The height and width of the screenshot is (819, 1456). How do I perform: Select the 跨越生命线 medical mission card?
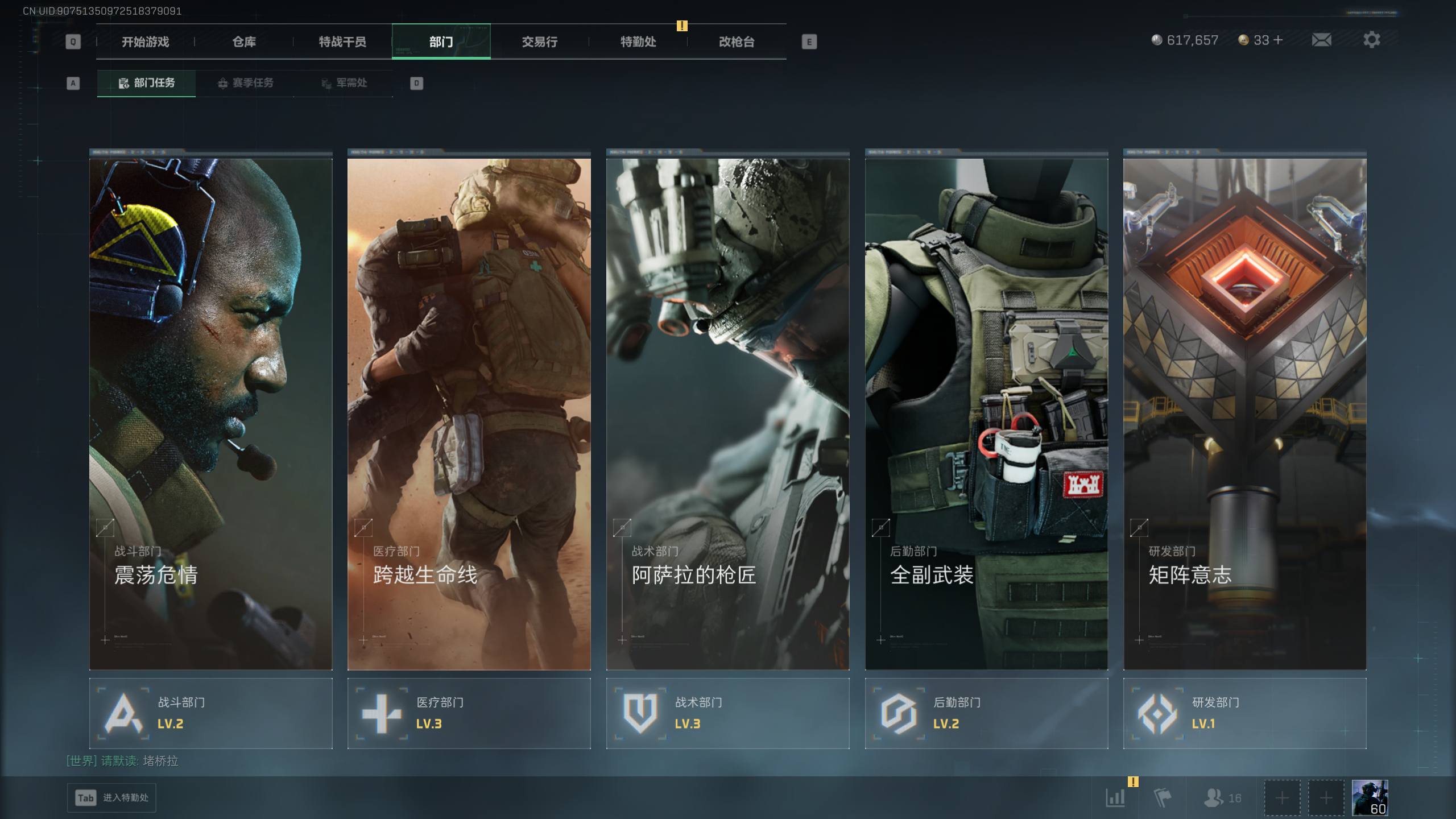click(469, 413)
